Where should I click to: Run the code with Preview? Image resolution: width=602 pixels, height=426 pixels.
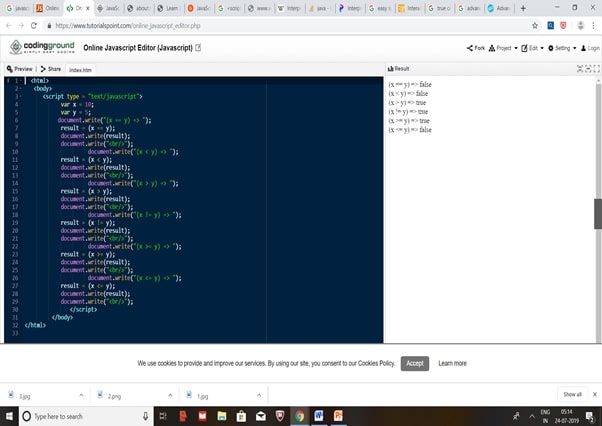(20, 69)
